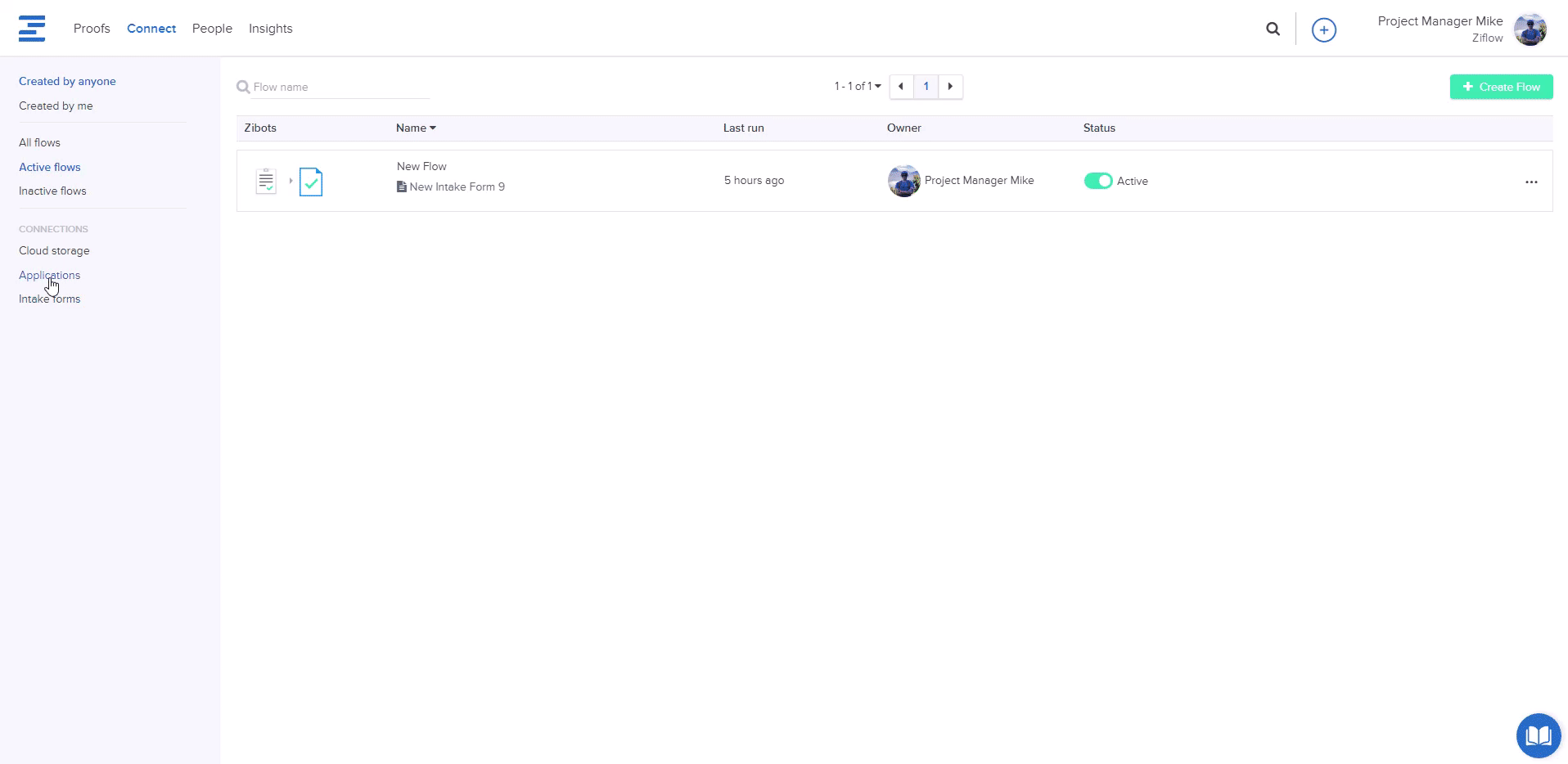Go to the previous page arrow
This screenshot has width=1568, height=764.
[901, 87]
